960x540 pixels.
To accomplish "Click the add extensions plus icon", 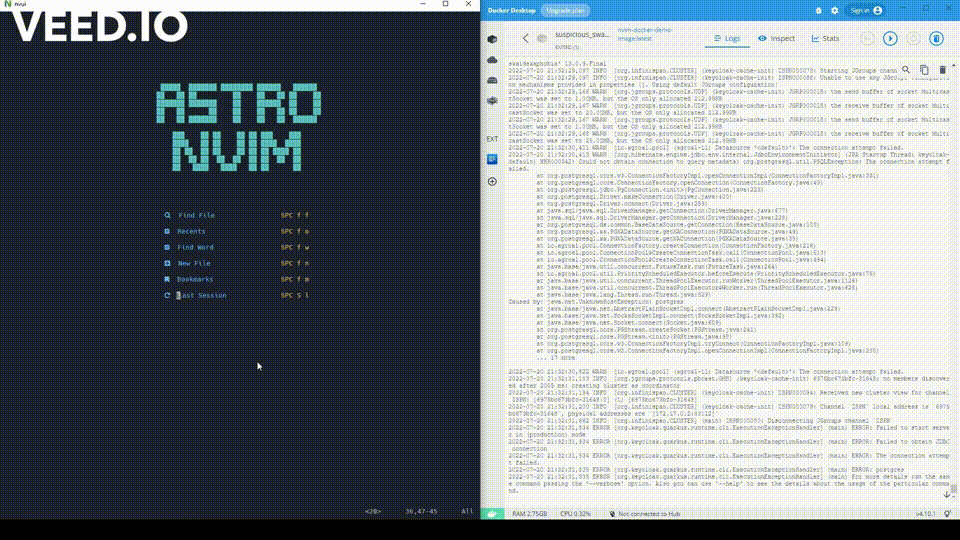I will tap(492, 181).
